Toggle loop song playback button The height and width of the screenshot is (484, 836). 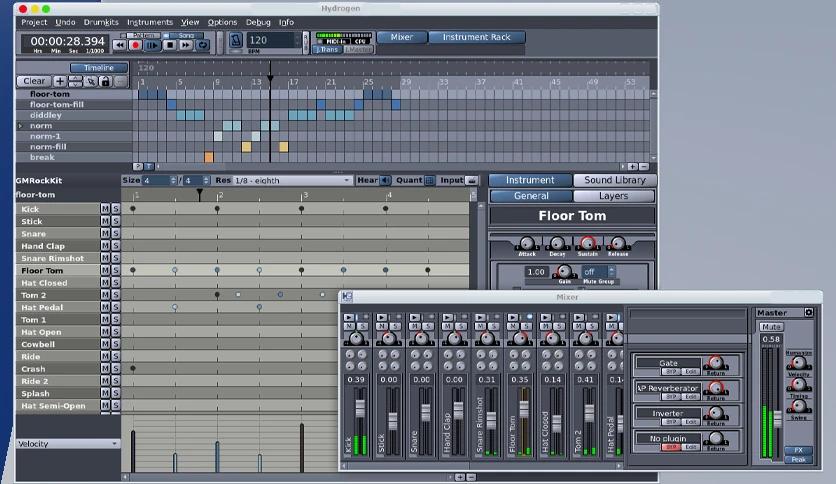point(203,45)
